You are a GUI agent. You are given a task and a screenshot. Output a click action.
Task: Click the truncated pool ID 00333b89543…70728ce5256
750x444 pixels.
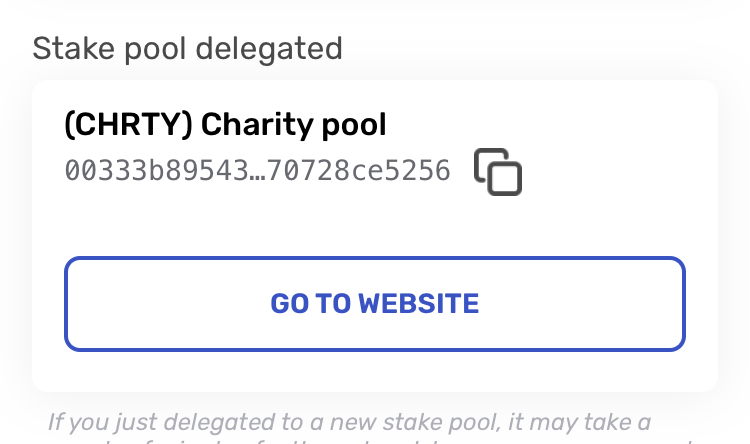point(257,171)
